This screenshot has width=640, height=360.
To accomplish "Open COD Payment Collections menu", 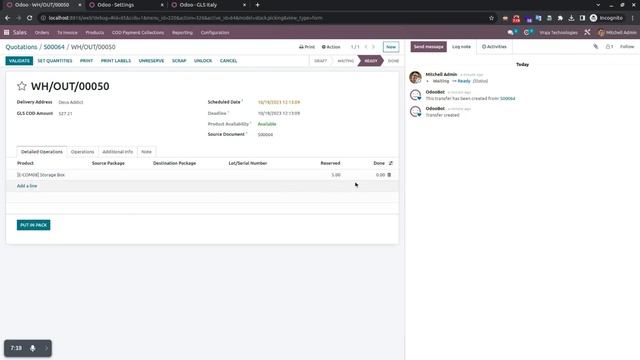I will click(x=138, y=32).
